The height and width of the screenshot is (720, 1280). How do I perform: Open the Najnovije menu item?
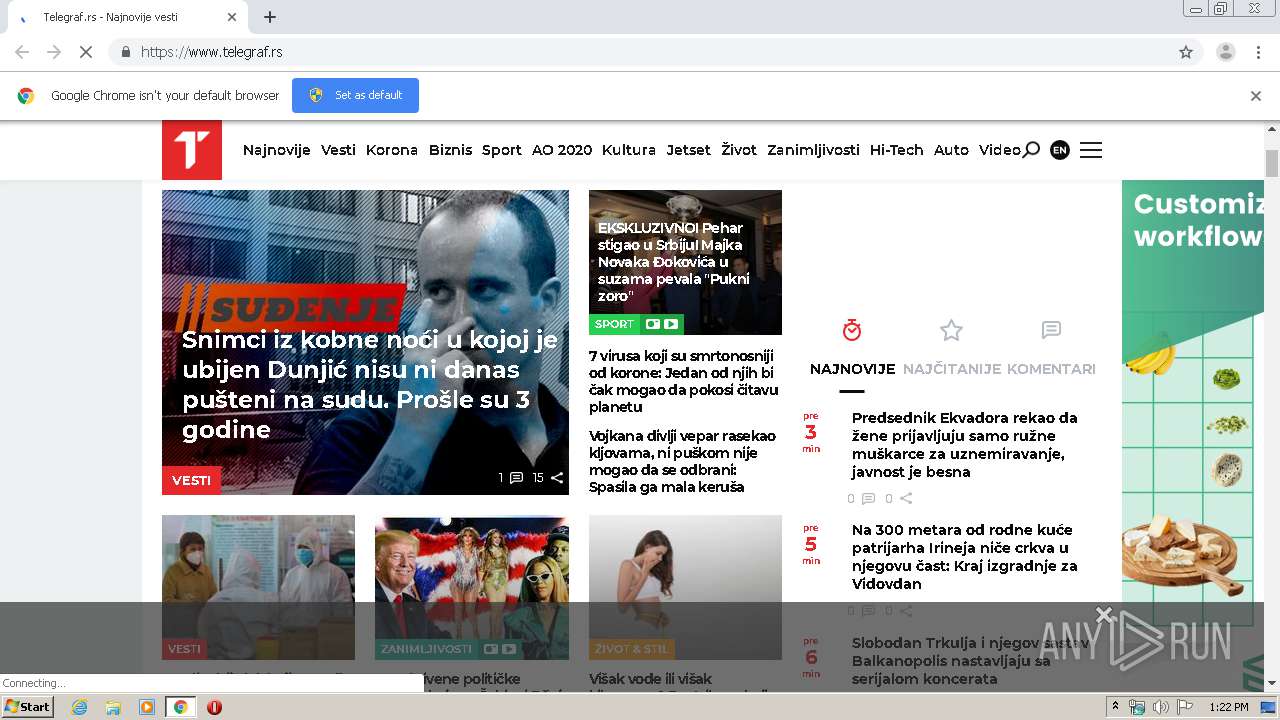pos(277,150)
